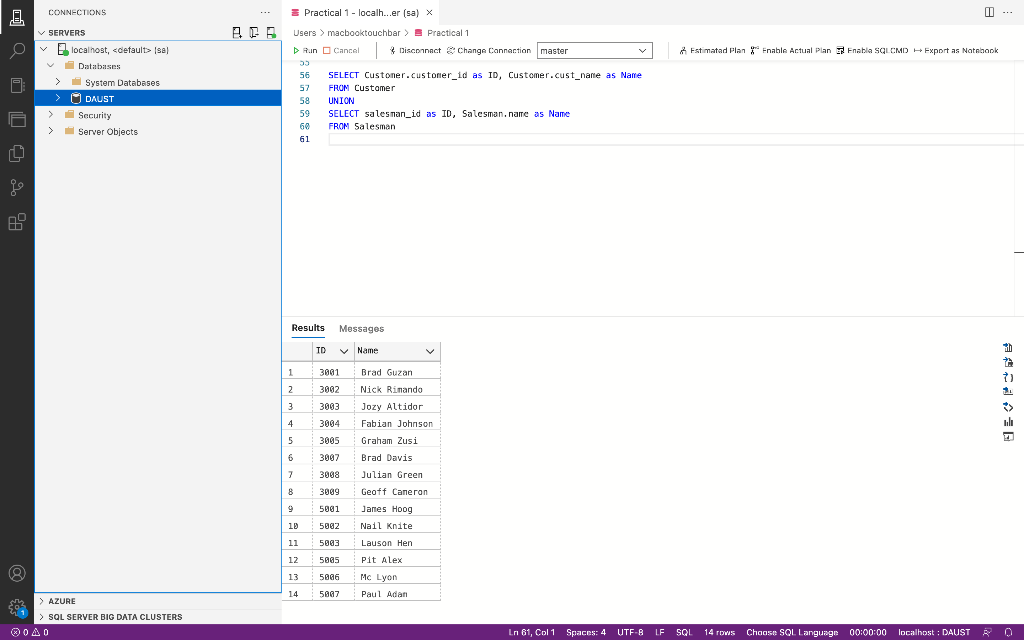Open the Extensions view
Image resolution: width=1024 pixels, height=640 pixels.
pos(17,222)
